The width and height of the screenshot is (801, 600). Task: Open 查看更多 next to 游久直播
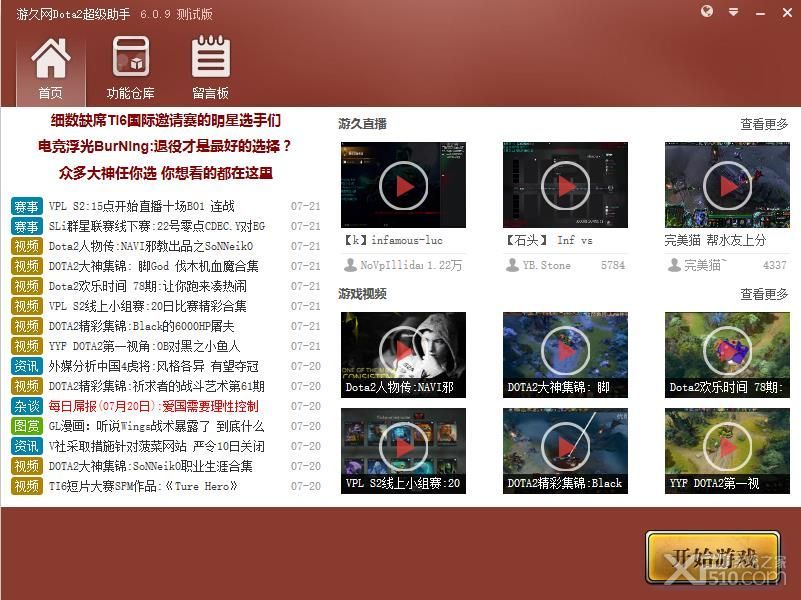pos(764,124)
